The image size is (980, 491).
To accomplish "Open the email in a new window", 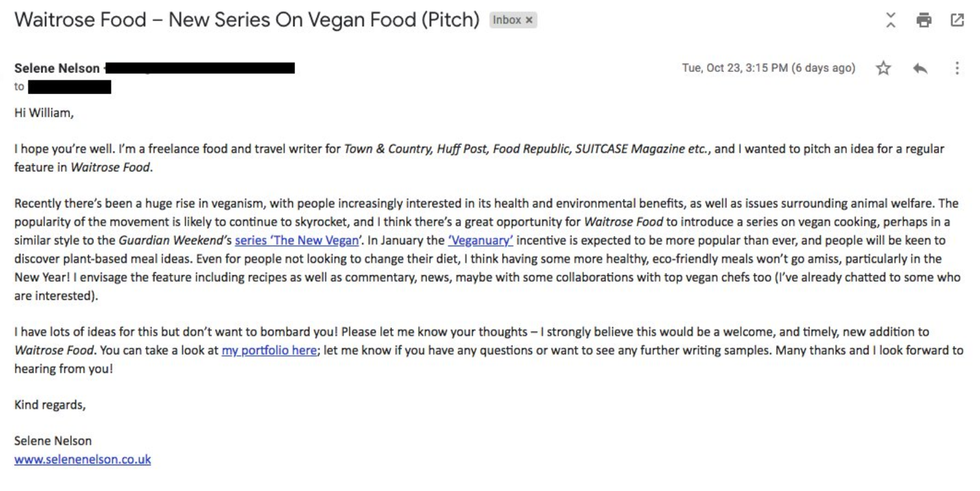I will [956, 20].
